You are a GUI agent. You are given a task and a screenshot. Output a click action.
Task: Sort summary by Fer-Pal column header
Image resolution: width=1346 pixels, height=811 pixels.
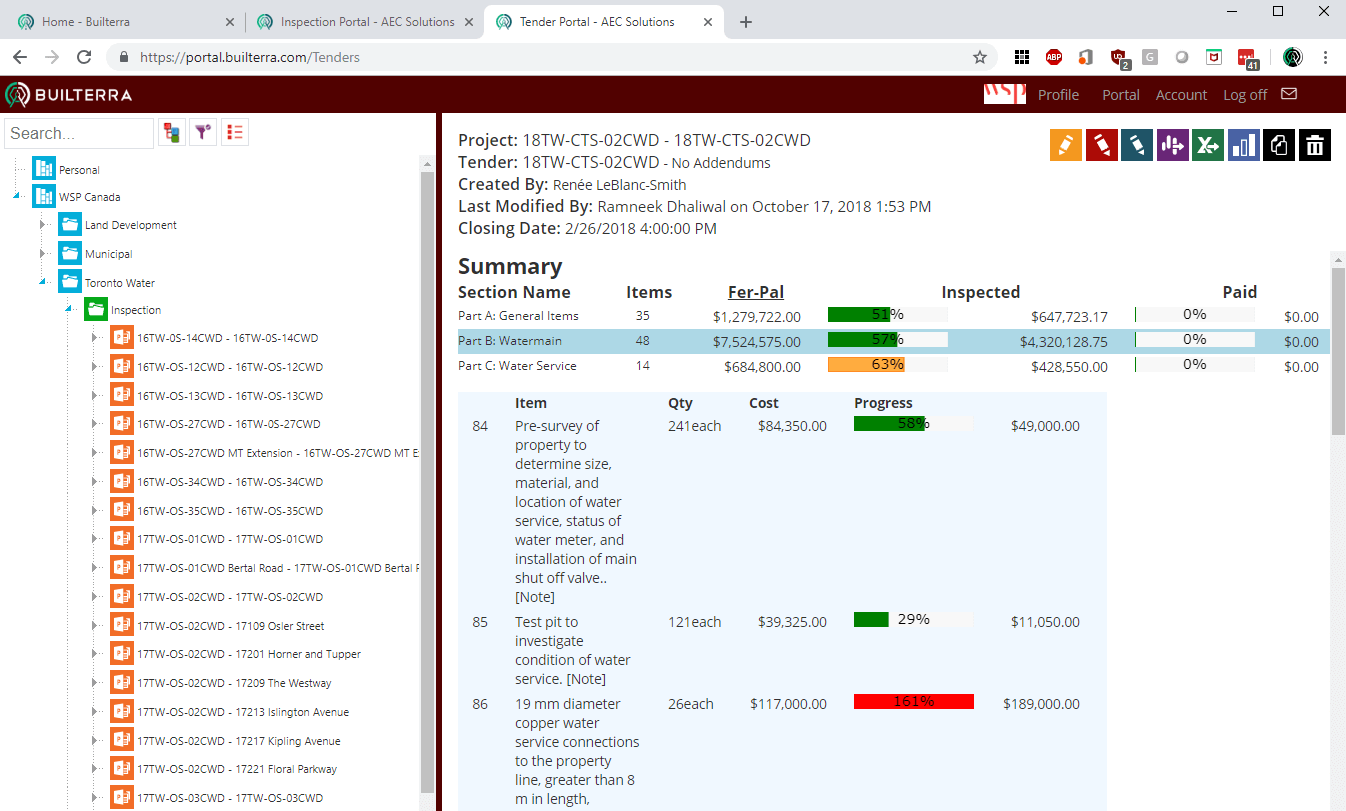point(756,292)
